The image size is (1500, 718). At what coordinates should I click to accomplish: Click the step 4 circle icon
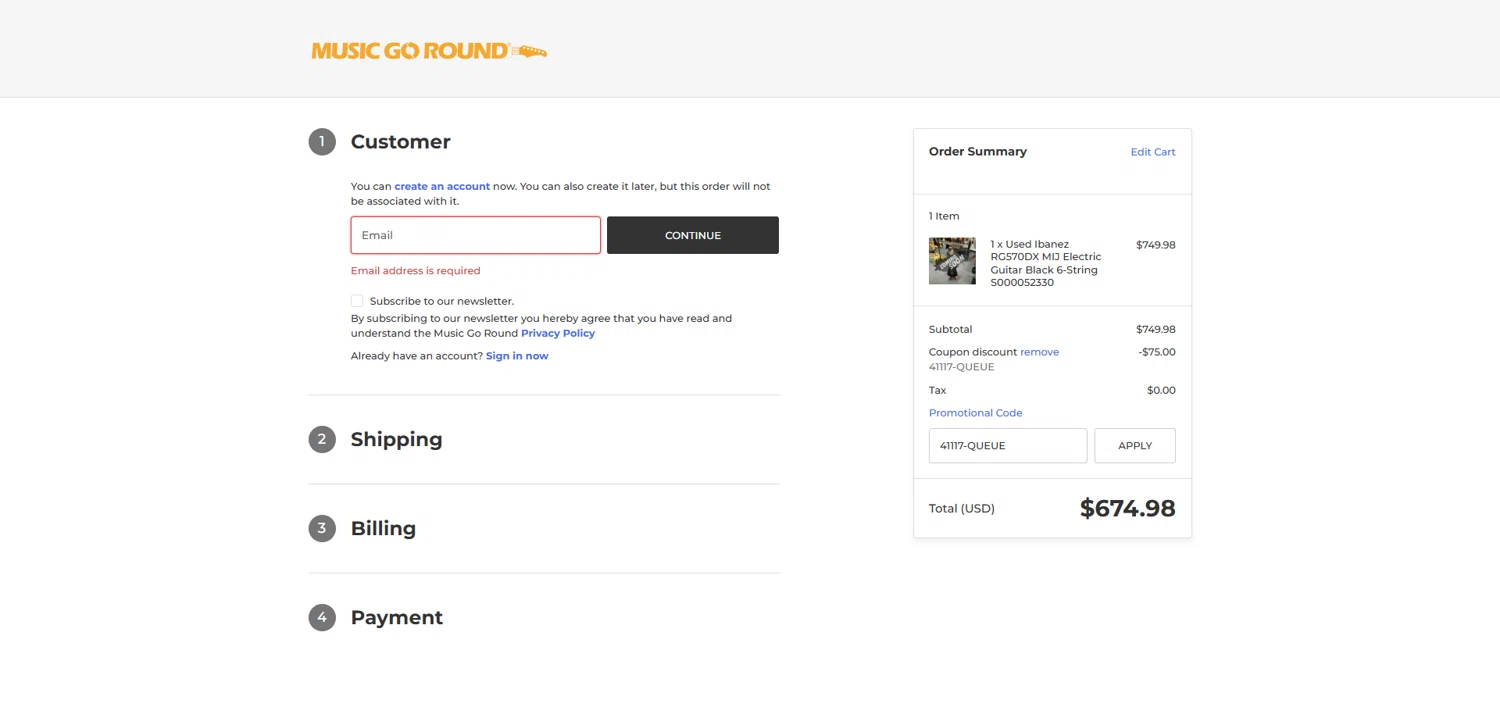point(322,617)
